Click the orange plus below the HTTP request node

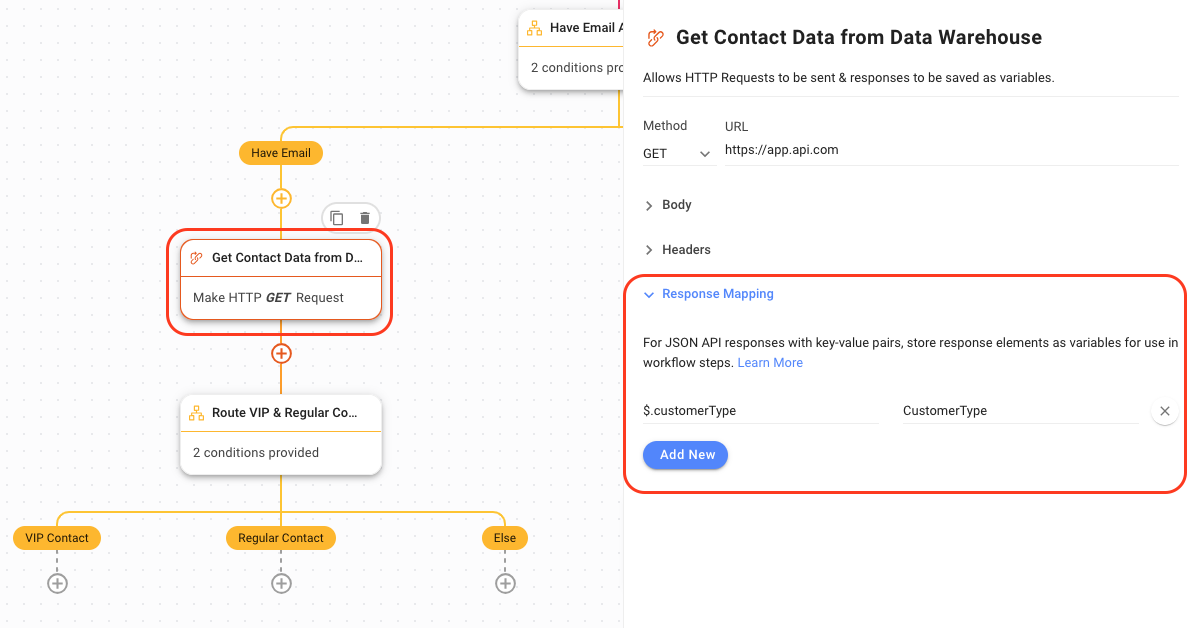[281, 353]
